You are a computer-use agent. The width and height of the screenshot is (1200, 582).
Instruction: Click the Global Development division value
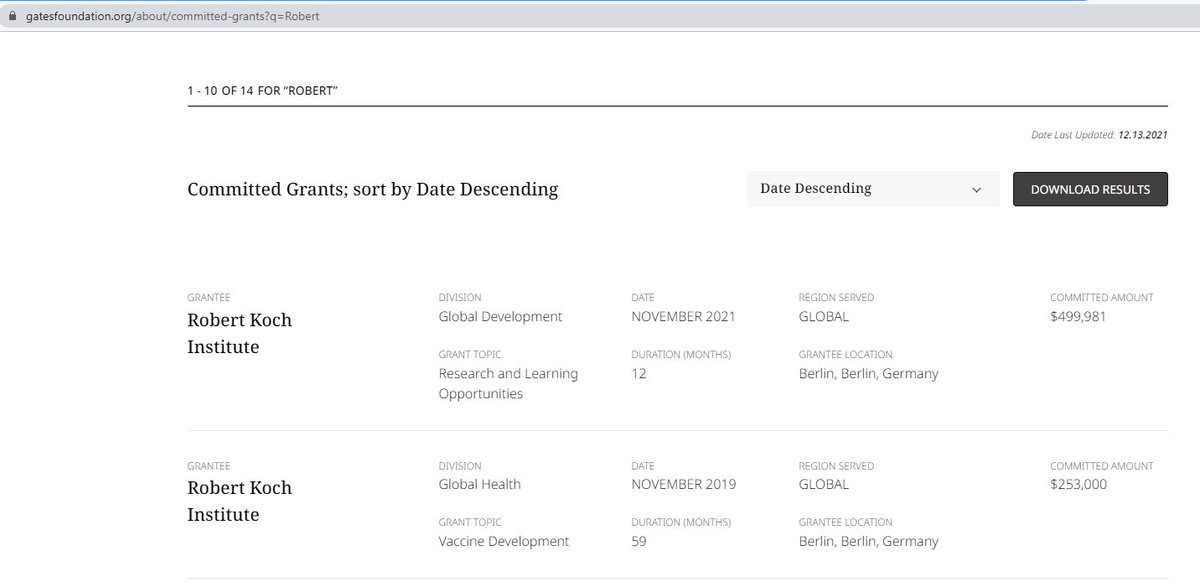tap(500, 317)
